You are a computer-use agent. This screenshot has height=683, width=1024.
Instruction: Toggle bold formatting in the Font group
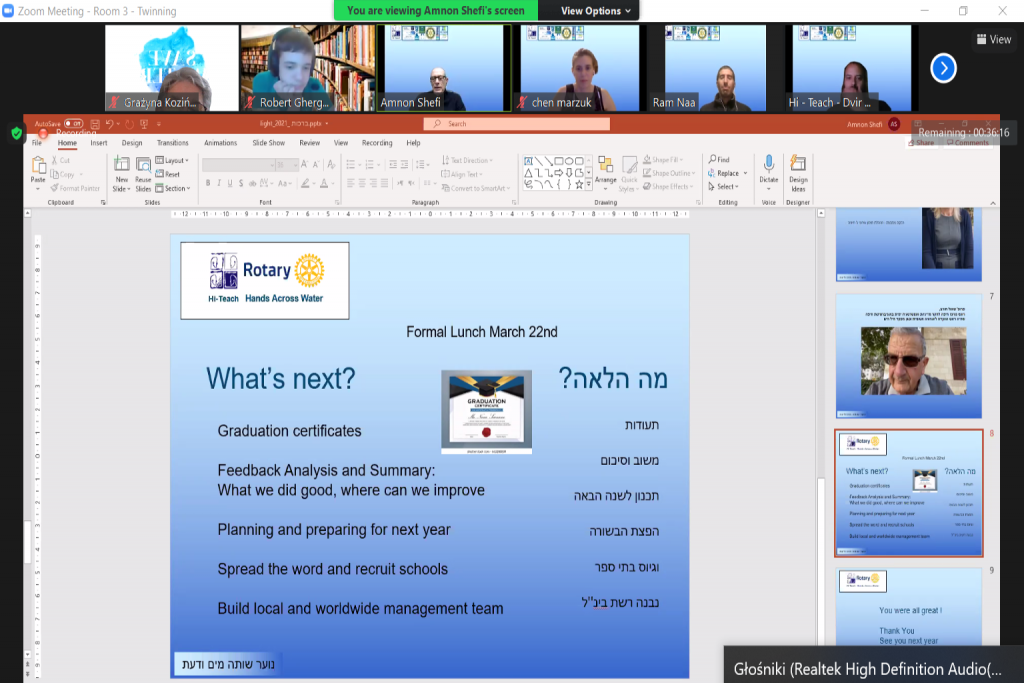pos(208,183)
